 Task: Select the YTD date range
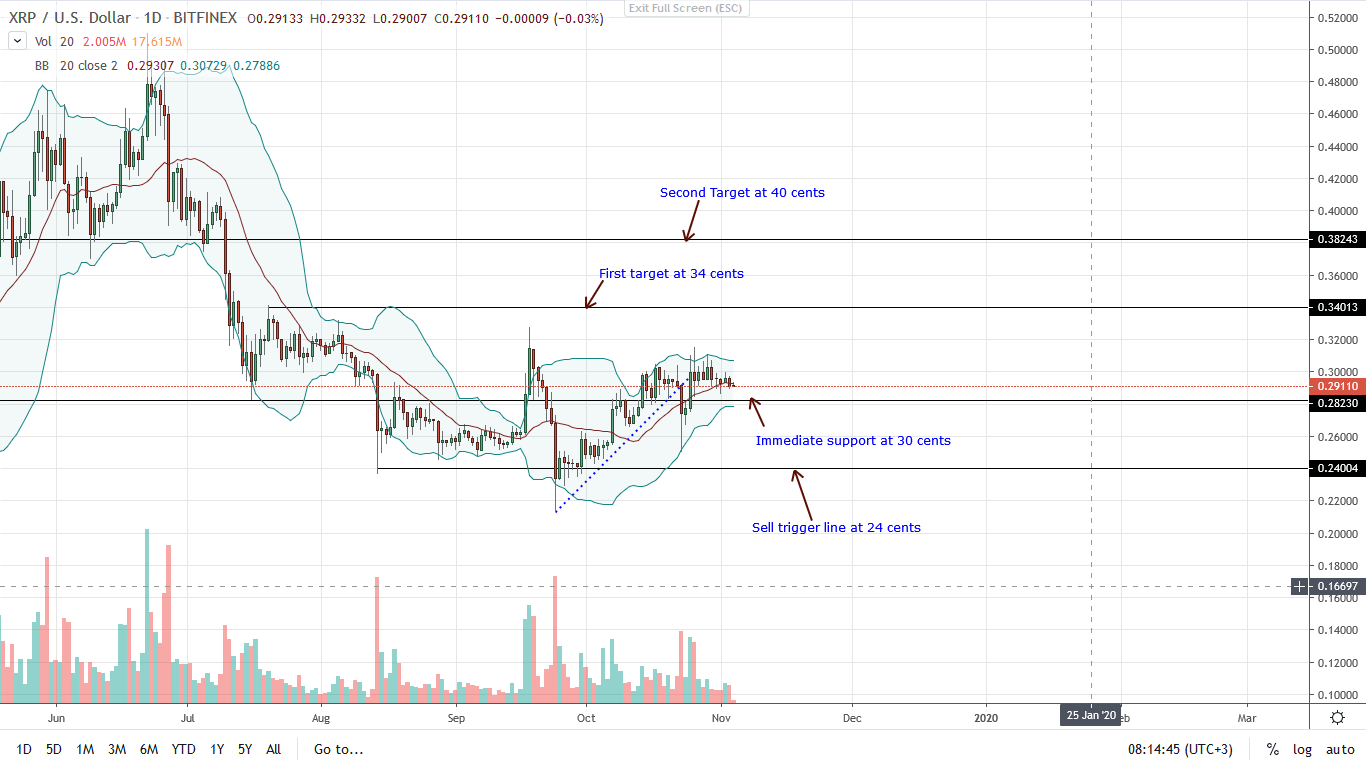pyautogui.click(x=183, y=749)
